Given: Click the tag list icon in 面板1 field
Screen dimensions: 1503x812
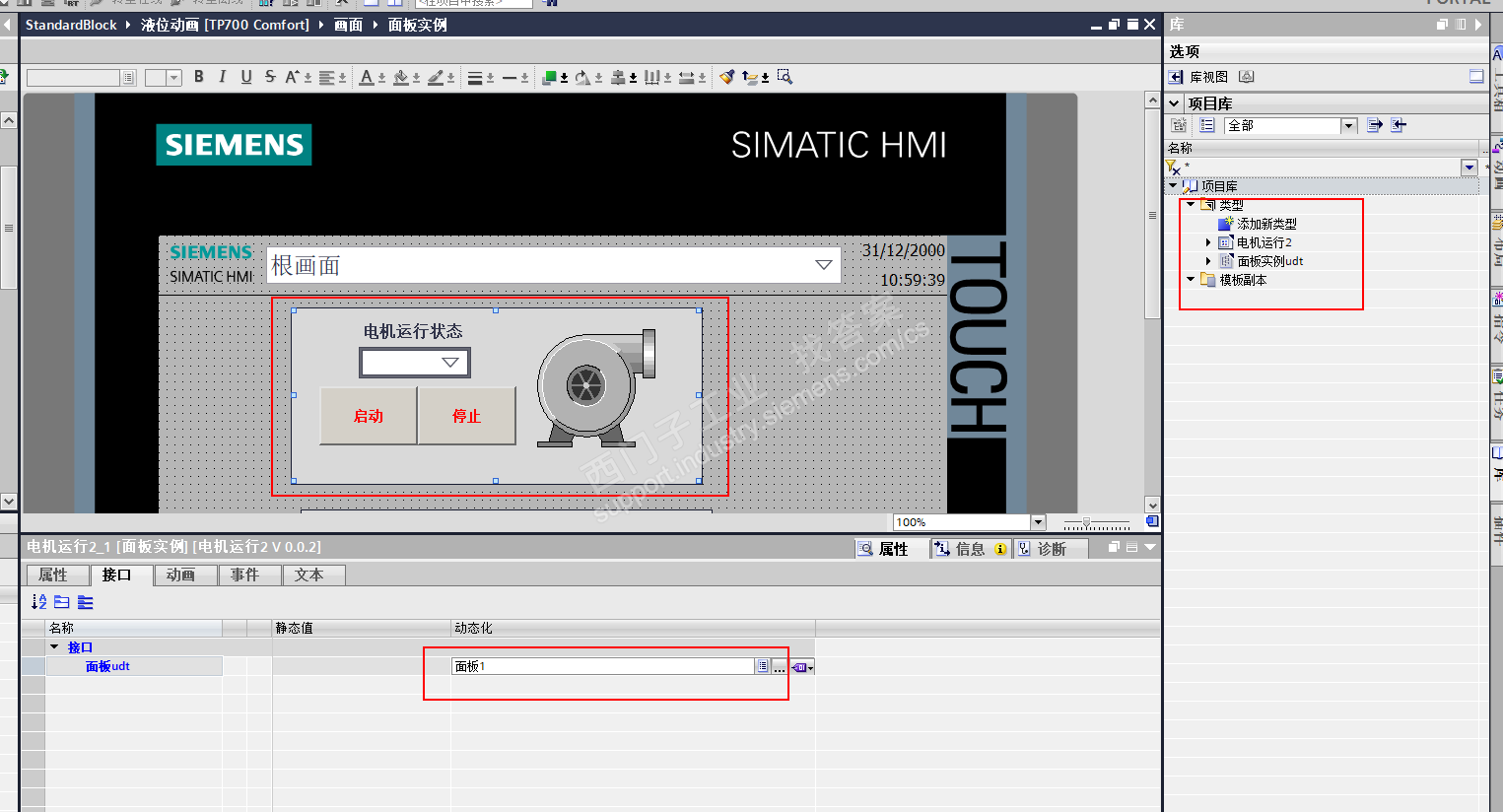Looking at the screenshot, I should 763,667.
